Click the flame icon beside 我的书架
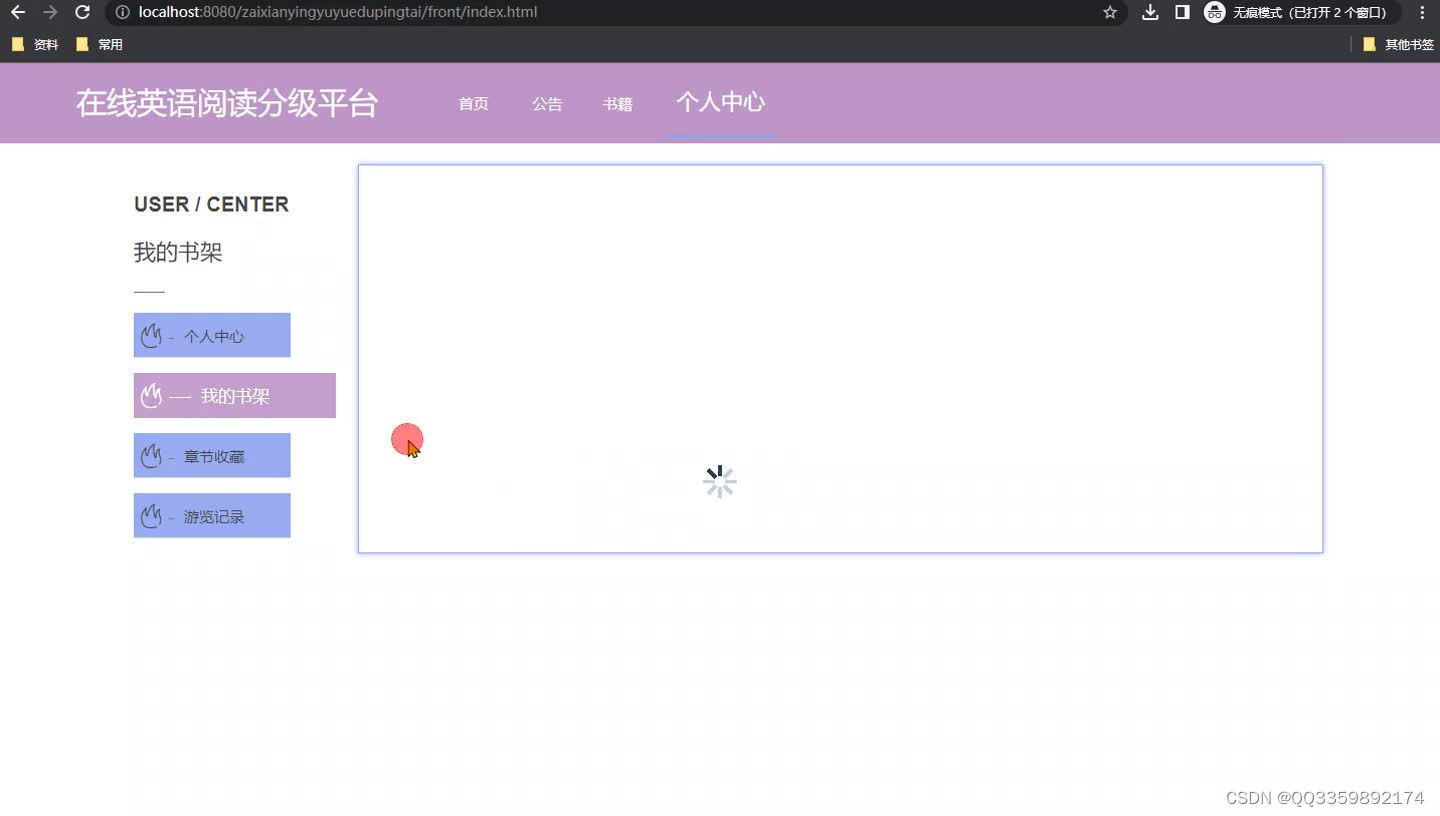The height and width of the screenshot is (816, 1440). pos(151,395)
